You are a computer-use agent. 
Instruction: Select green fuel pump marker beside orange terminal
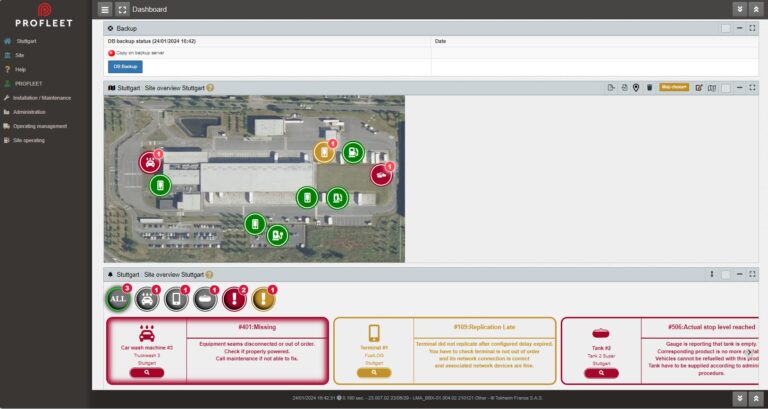(x=353, y=152)
